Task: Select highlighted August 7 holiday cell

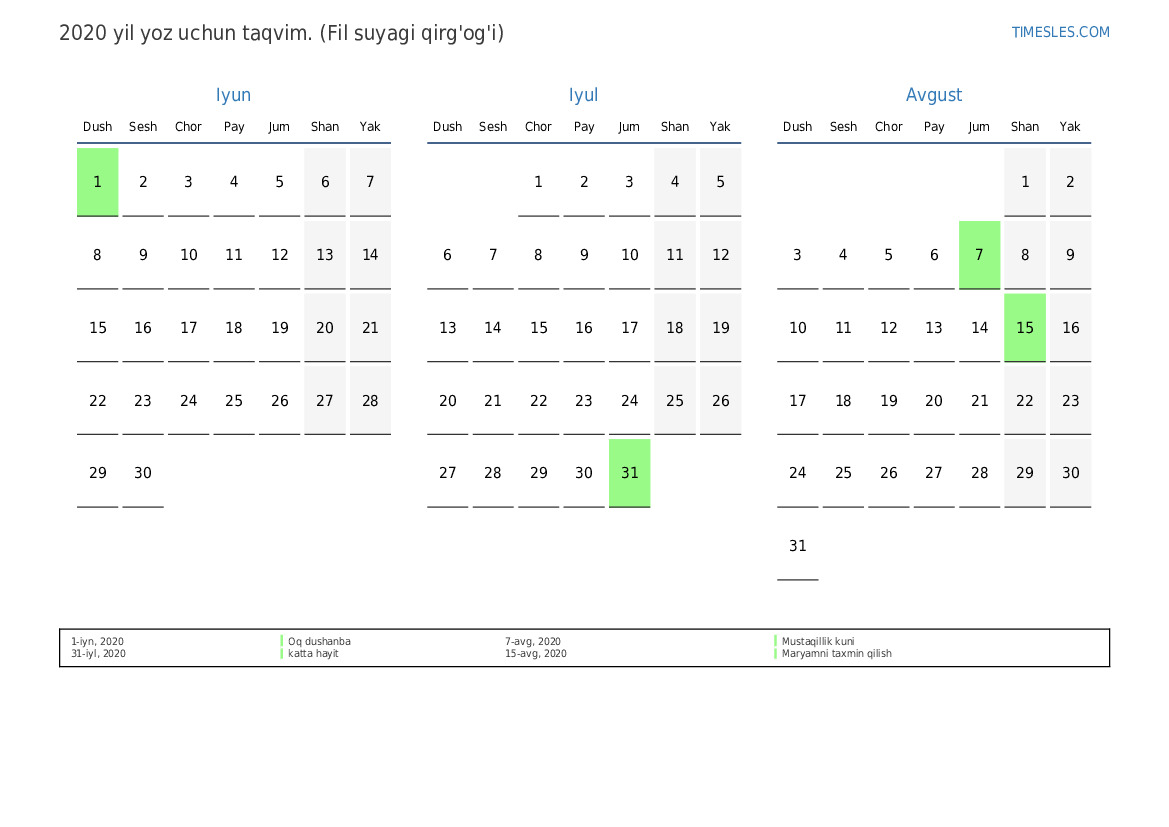Action: pyautogui.click(x=979, y=255)
